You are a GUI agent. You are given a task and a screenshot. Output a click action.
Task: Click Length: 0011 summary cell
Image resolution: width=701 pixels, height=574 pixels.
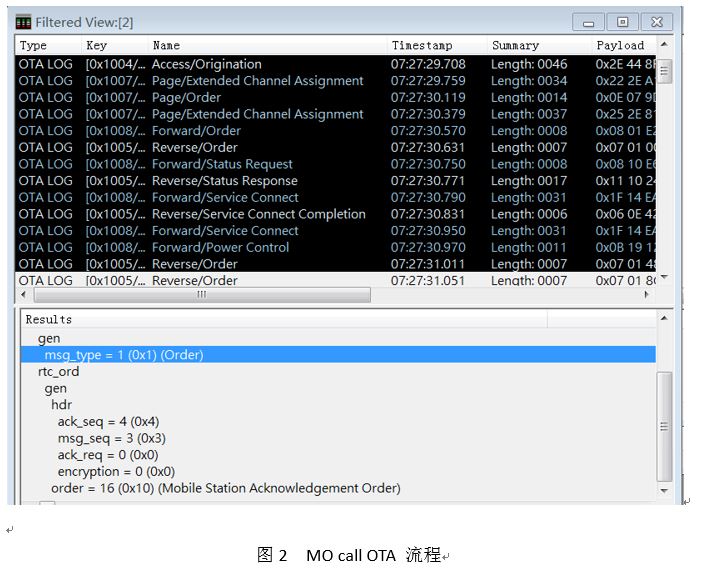[529, 247]
